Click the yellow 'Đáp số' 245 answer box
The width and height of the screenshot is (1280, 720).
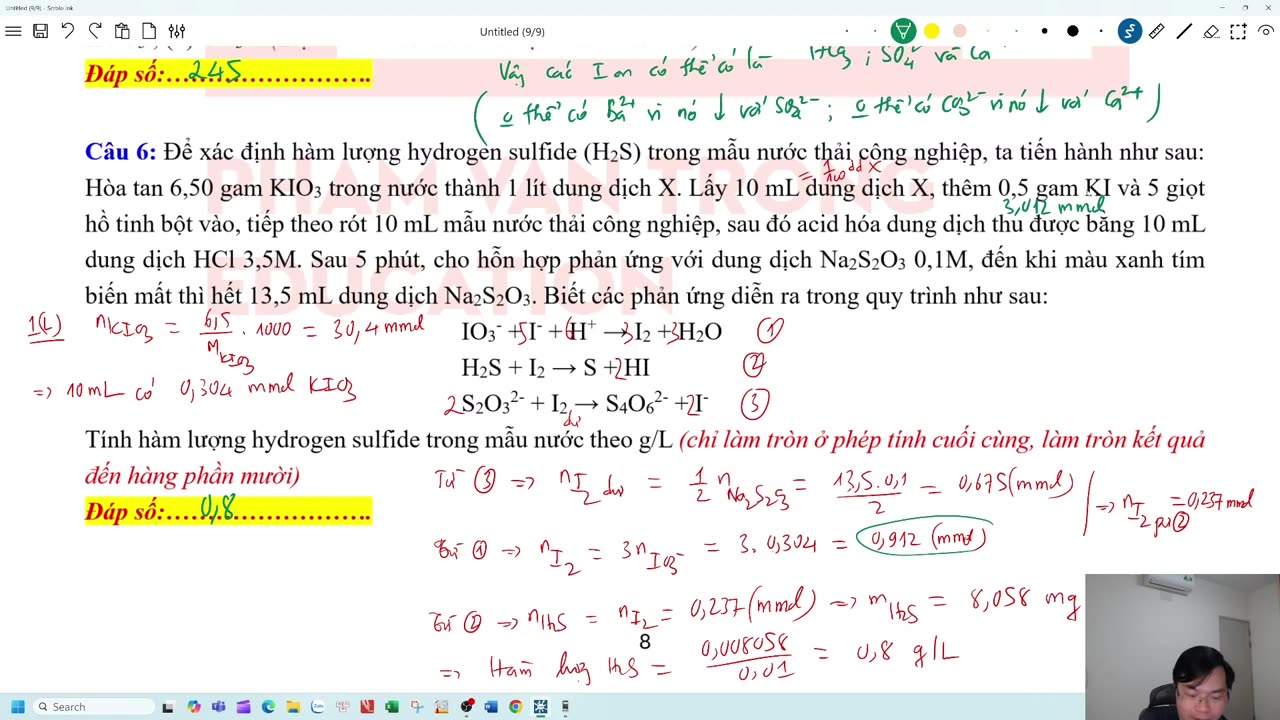click(228, 72)
